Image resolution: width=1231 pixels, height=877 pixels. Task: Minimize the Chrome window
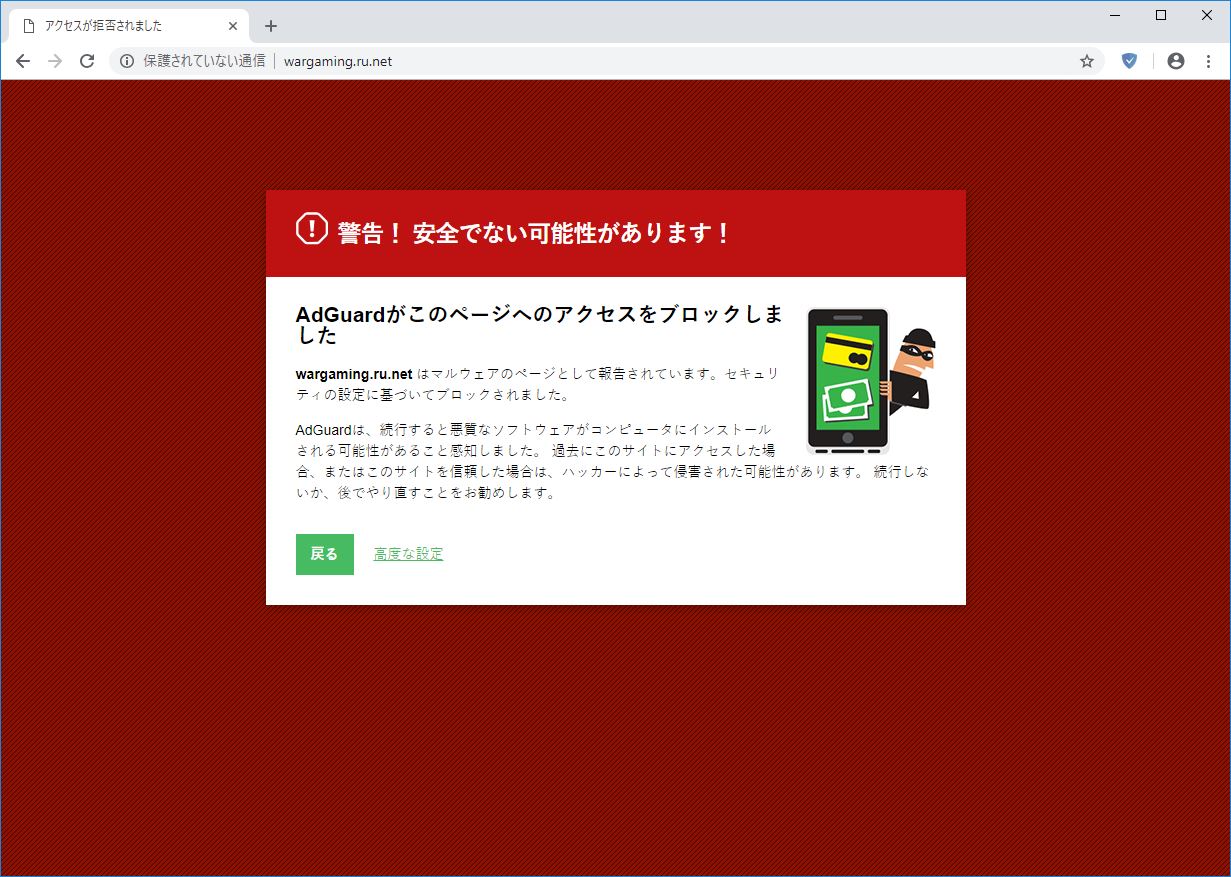click(1115, 15)
